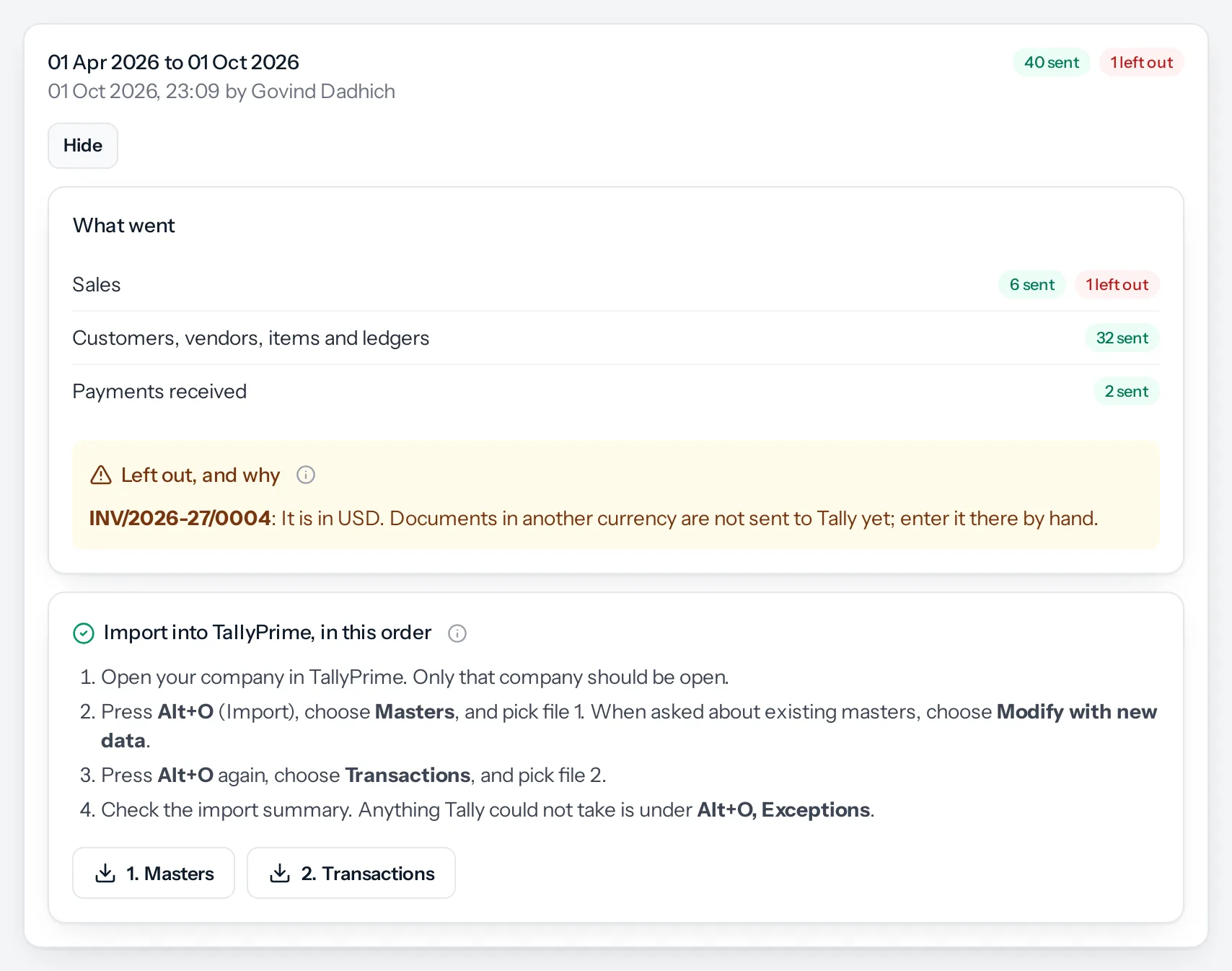Open info icon beside Left out, and why

point(306,475)
